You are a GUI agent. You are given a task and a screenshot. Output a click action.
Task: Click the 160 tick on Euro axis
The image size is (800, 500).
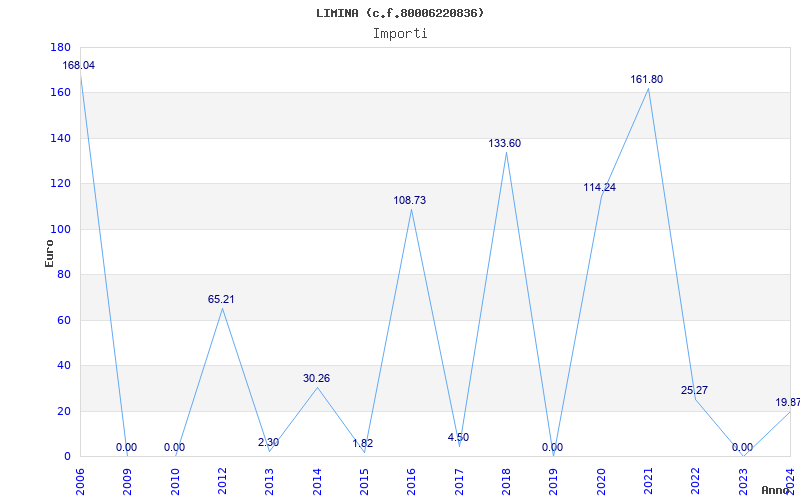click(60, 93)
